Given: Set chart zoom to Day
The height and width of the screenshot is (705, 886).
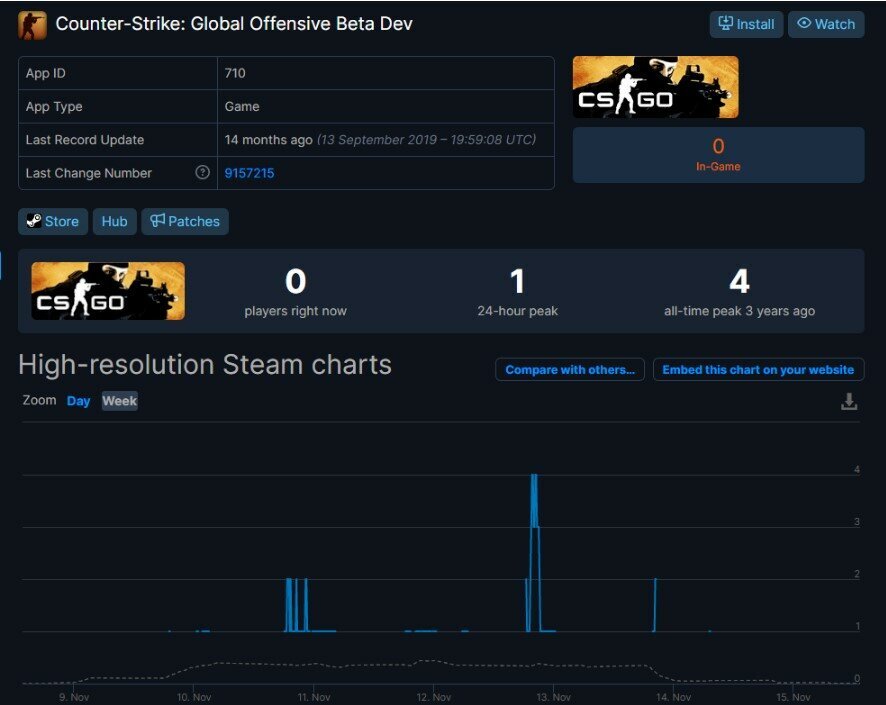Looking at the screenshot, I should tap(79, 401).
